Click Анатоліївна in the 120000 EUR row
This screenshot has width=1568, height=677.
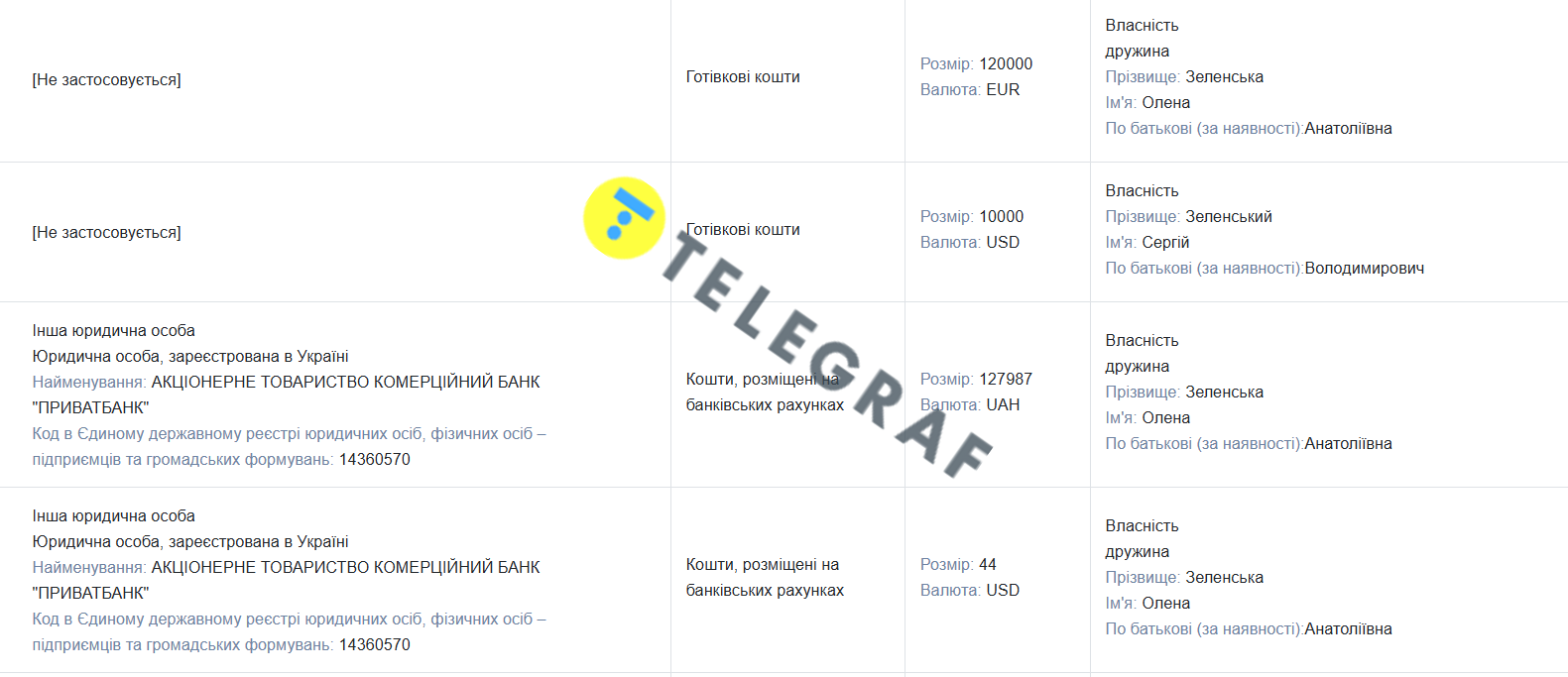click(1348, 128)
